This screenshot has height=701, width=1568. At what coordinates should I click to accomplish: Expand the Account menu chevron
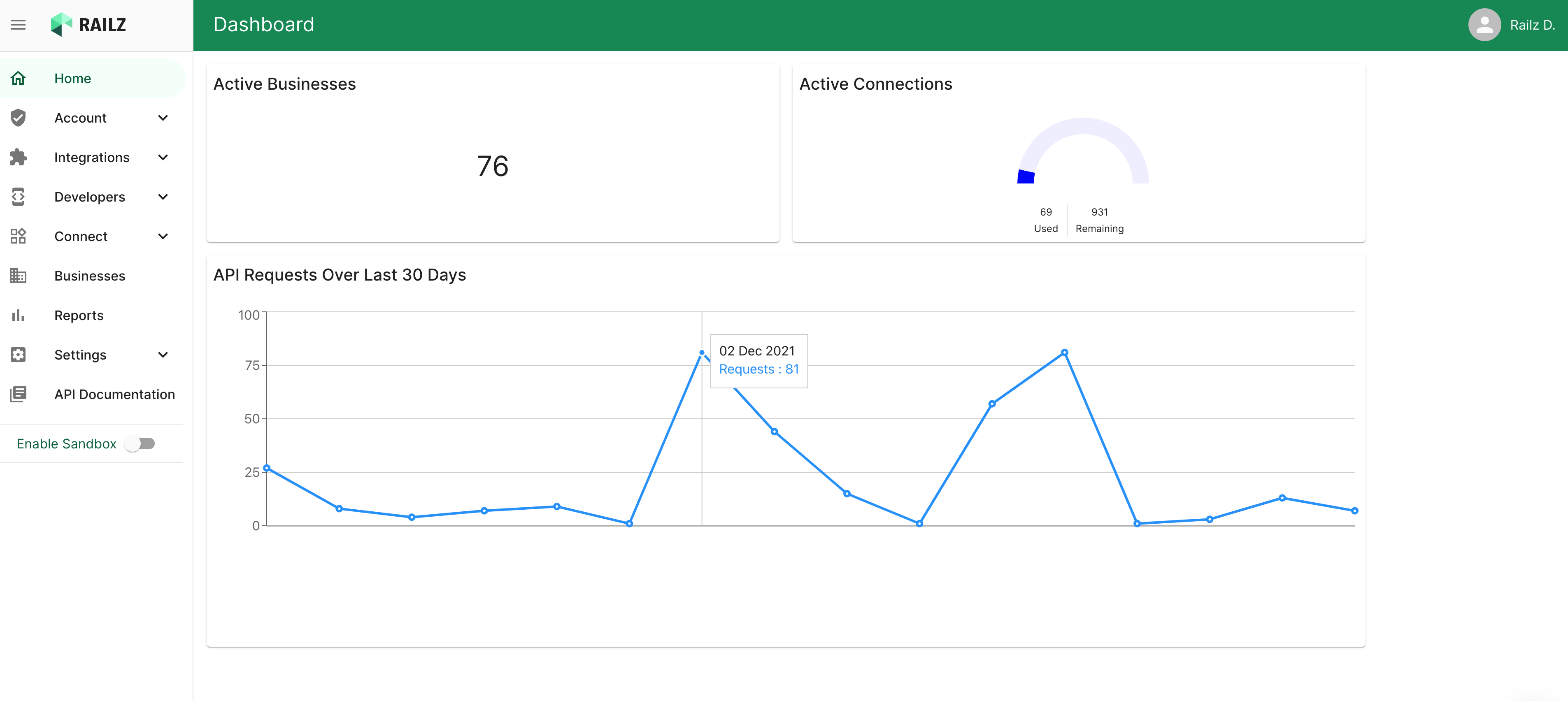tap(163, 118)
